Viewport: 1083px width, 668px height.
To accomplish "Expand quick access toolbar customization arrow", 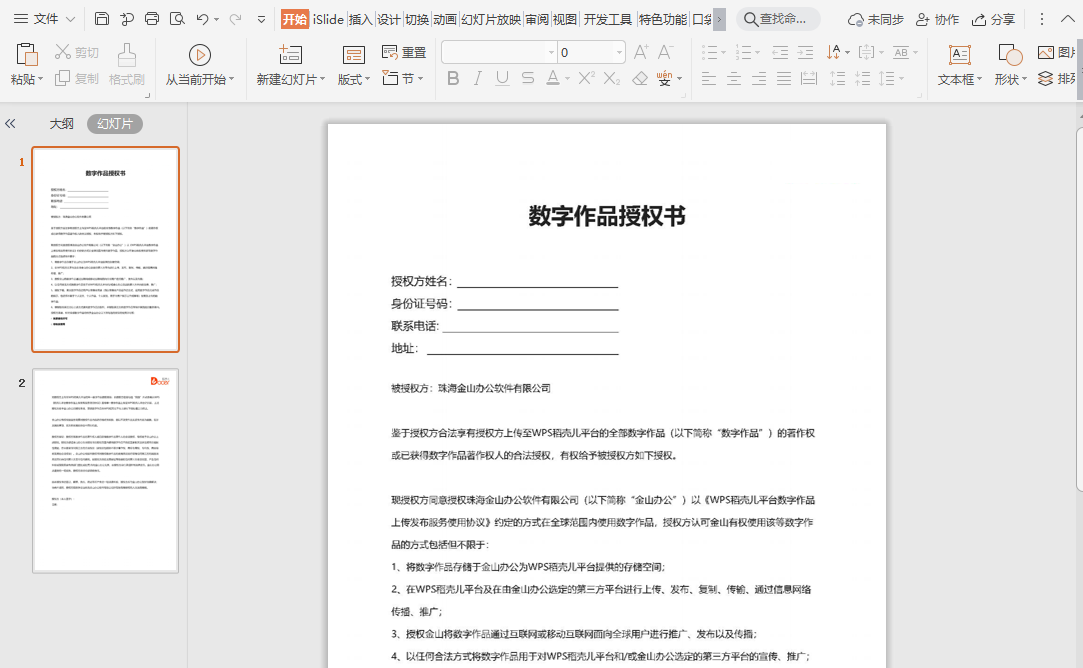I will (261, 19).
